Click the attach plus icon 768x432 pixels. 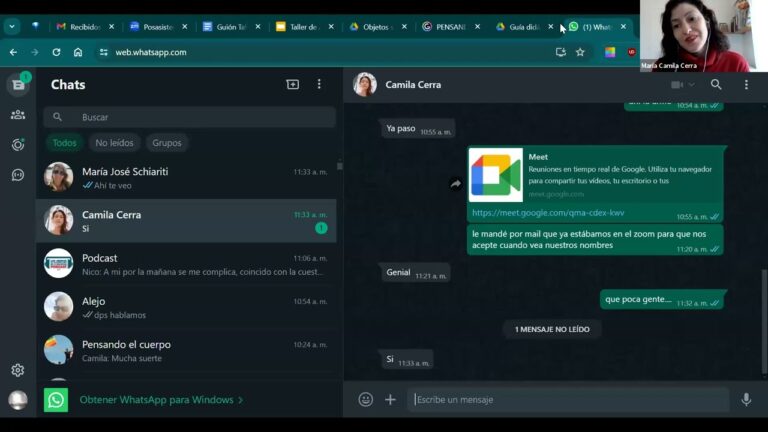pyautogui.click(x=390, y=399)
